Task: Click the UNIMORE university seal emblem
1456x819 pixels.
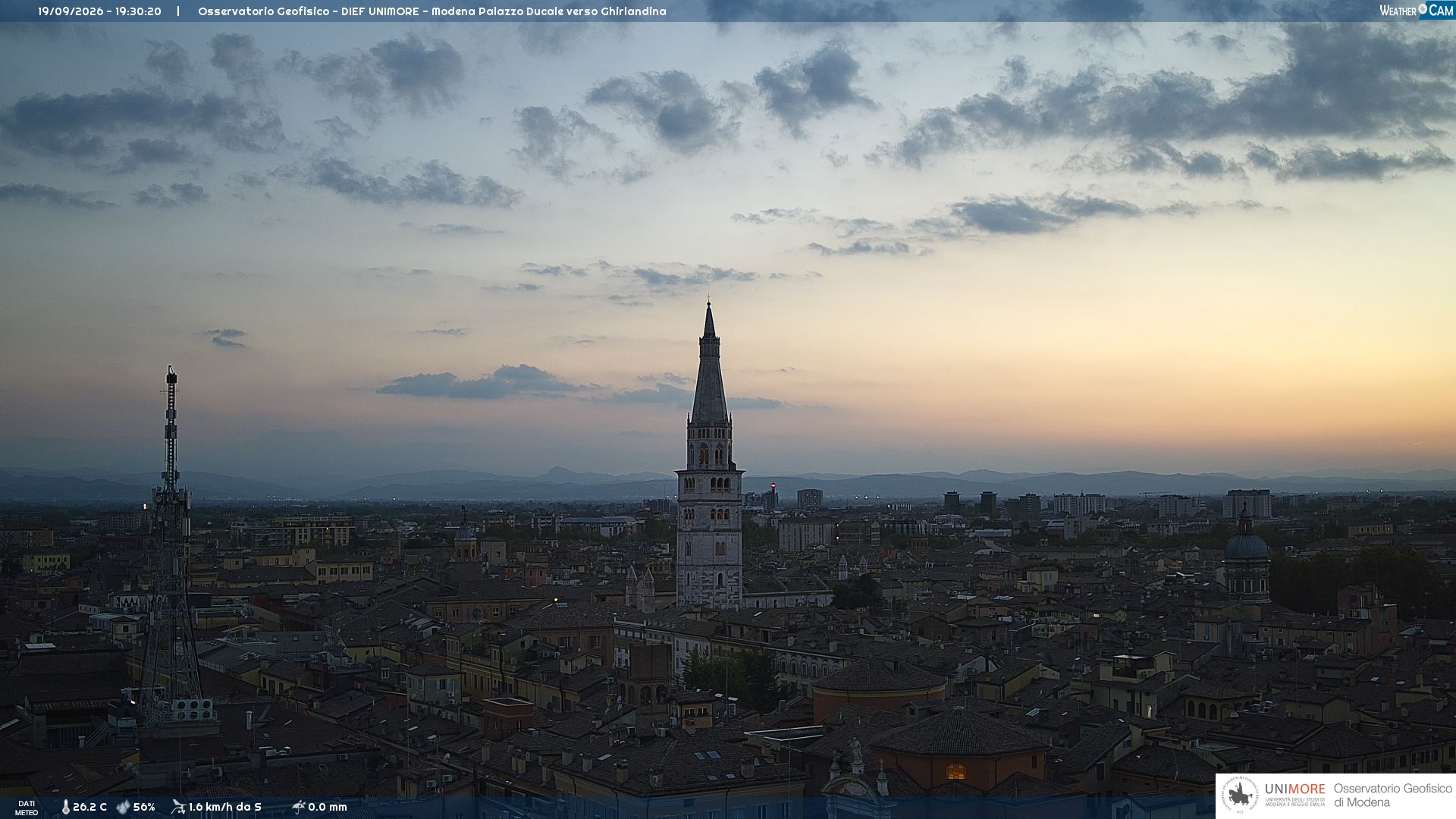Action: pyautogui.click(x=1239, y=795)
